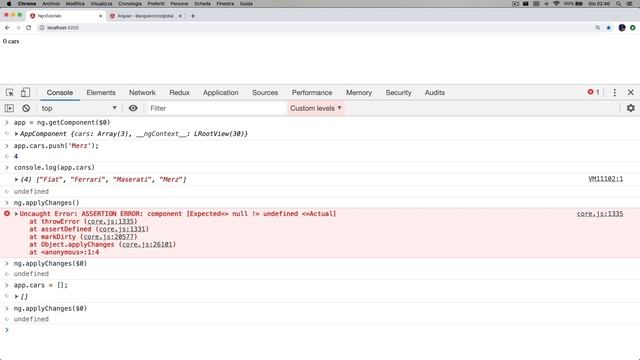This screenshot has width=640, height=360.
Task: Open the JavaScript context 'top' dropdown
Action: tap(78, 108)
